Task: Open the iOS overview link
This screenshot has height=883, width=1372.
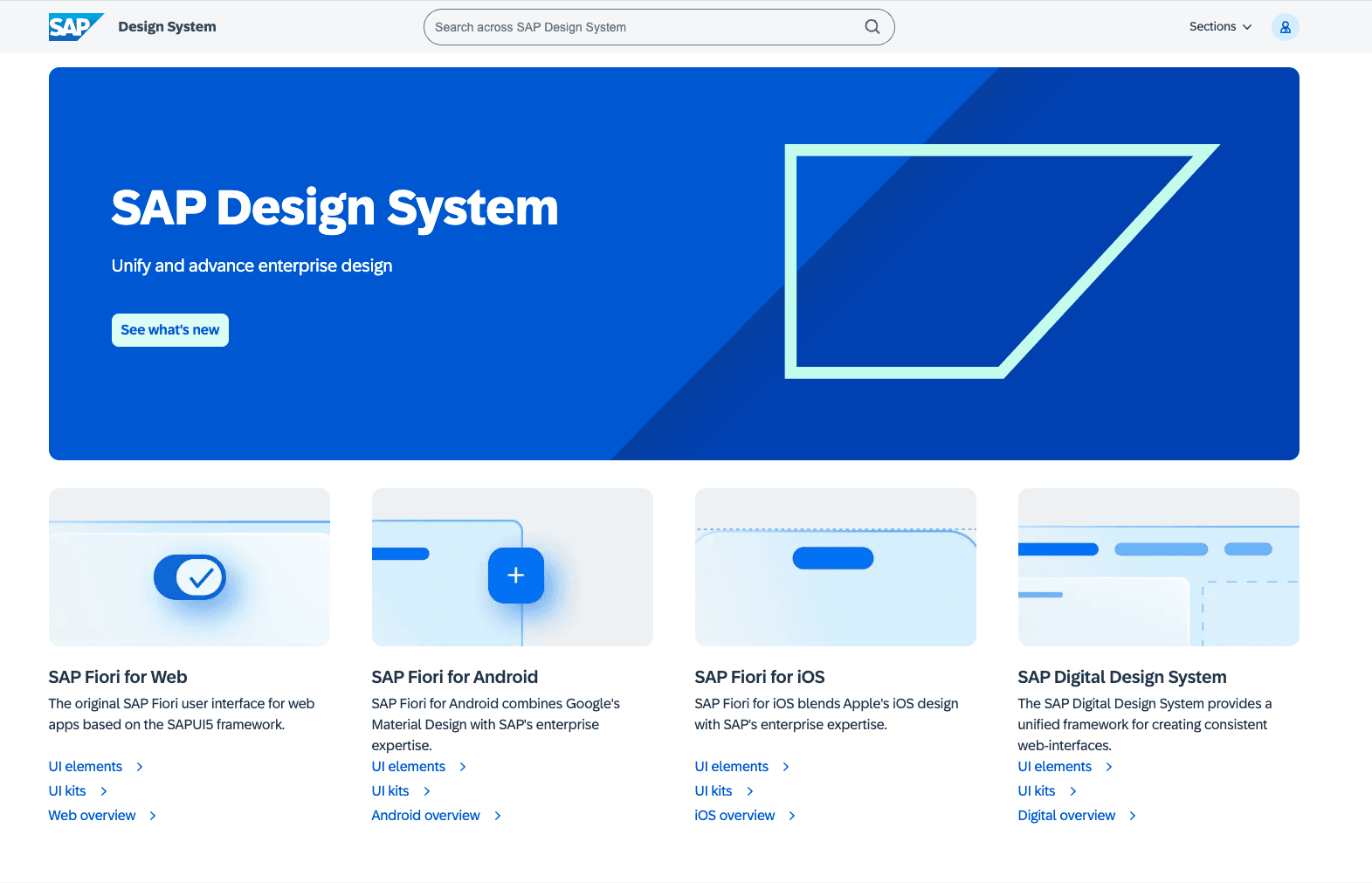Action: [735, 816]
